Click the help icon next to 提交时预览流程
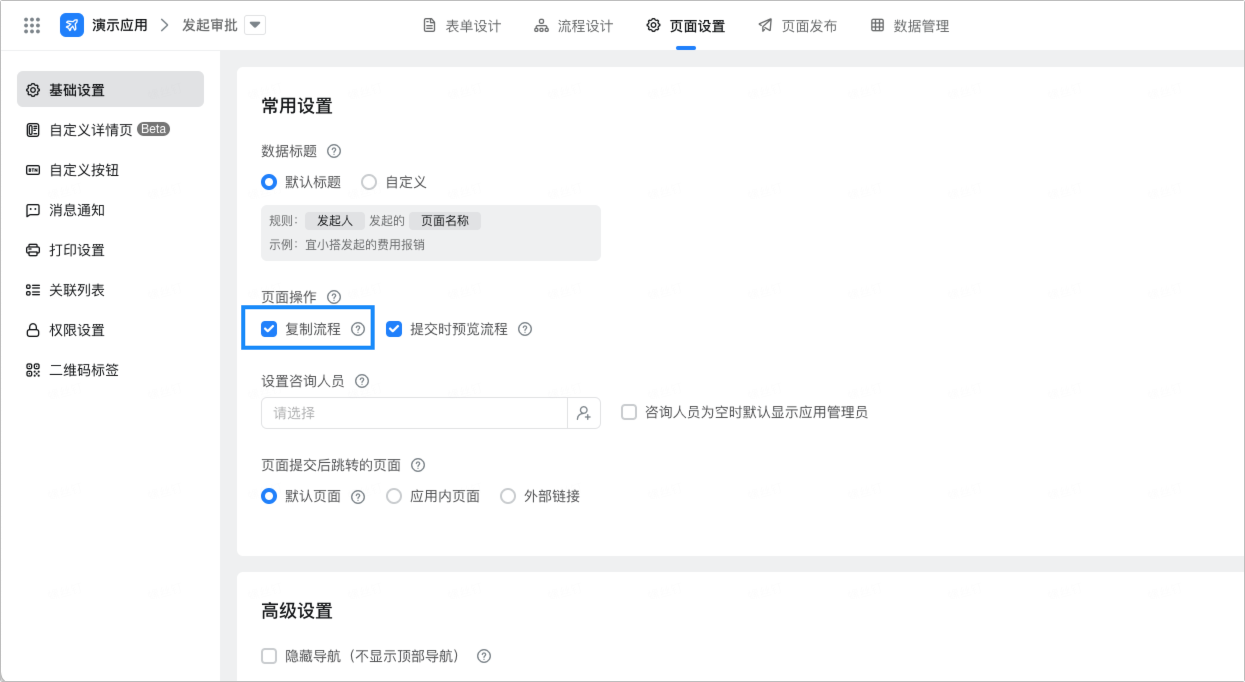 coord(525,329)
